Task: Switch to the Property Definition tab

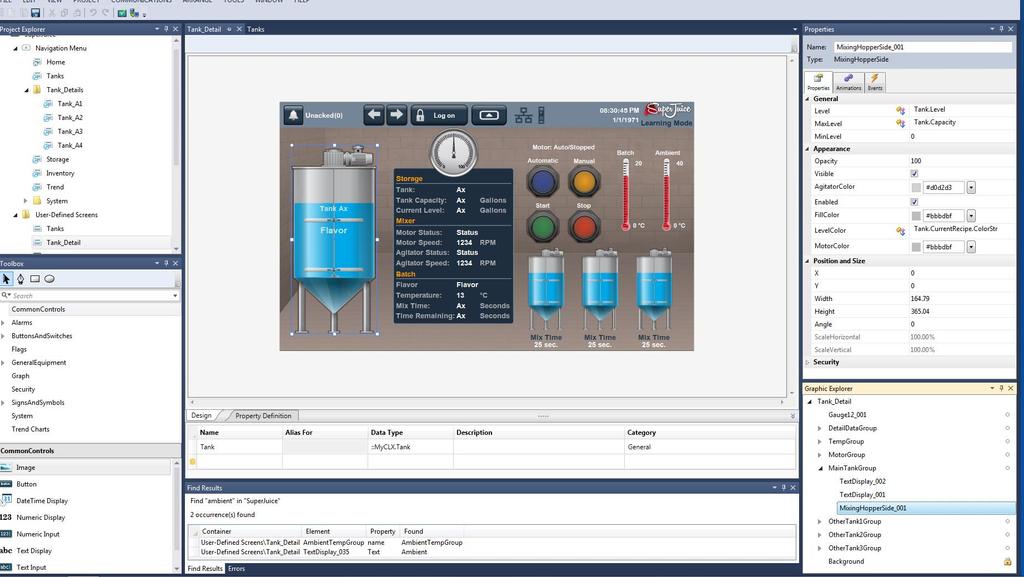Action: tap(263, 416)
